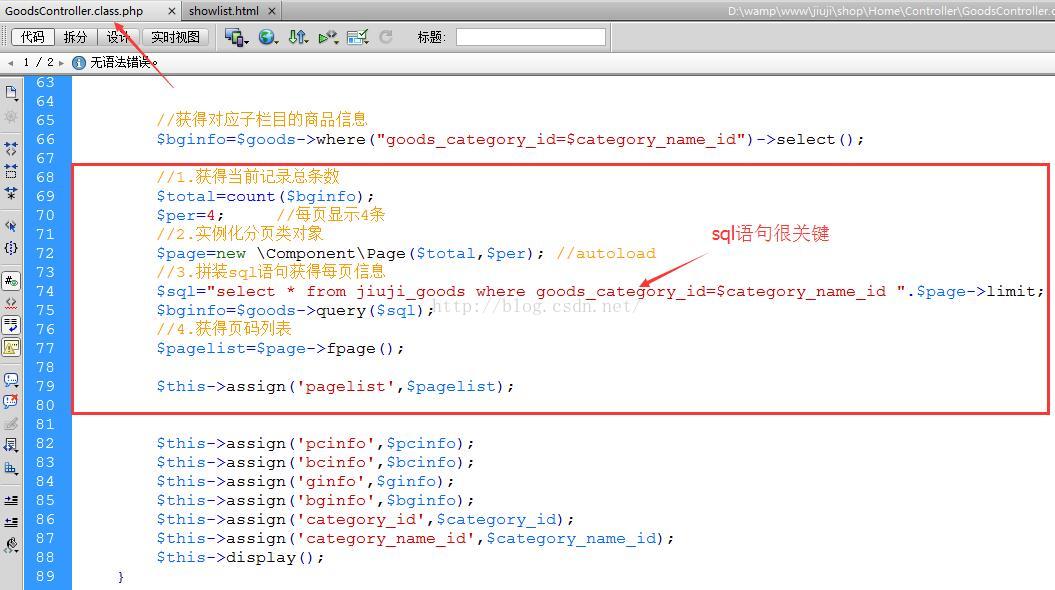Click the $pagelist=$page->fpage(); line
This screenshot has height=590, width=1055.
(x=280, y=348)
